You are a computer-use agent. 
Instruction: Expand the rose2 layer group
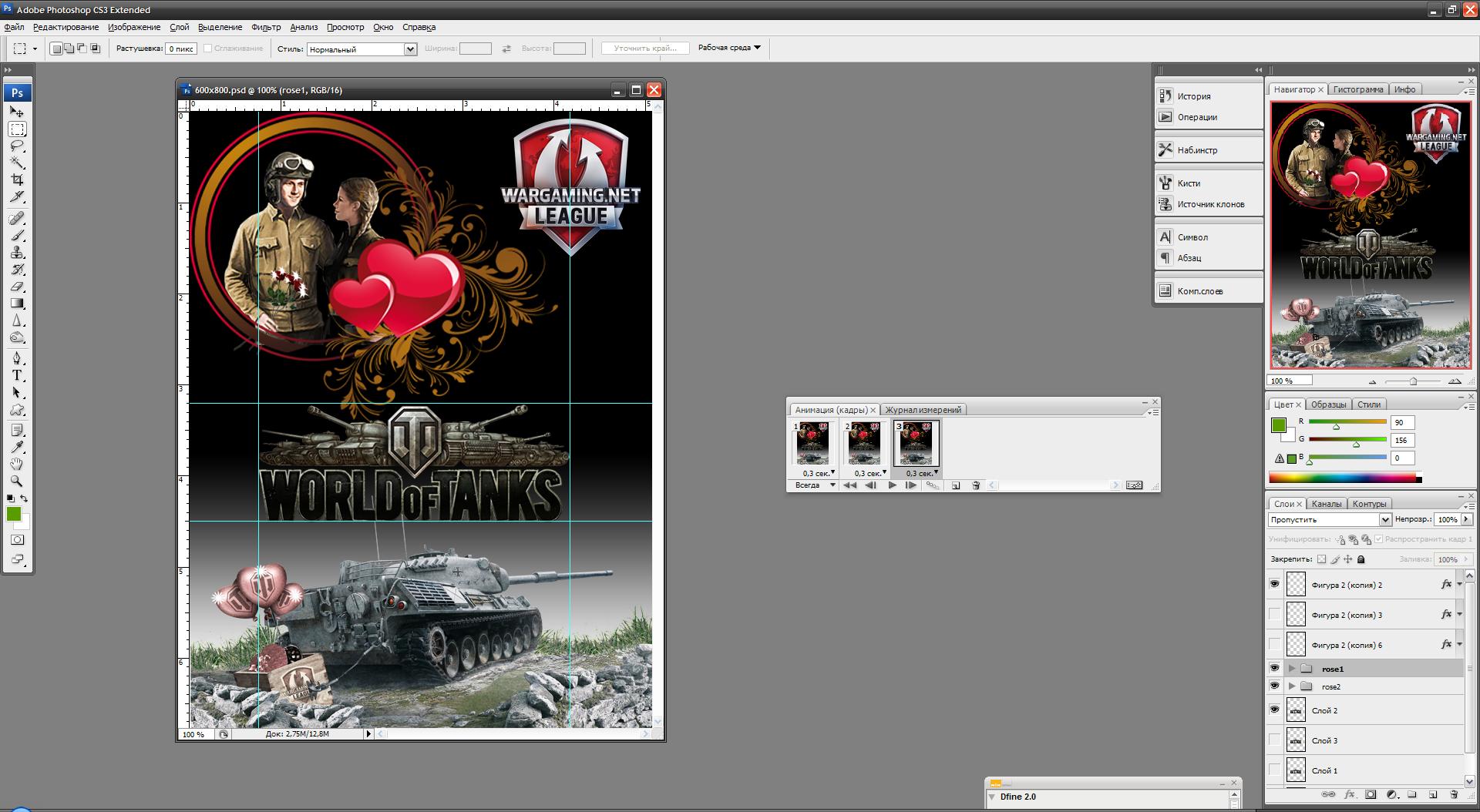pyautogui.click(x=1292, y=686)
